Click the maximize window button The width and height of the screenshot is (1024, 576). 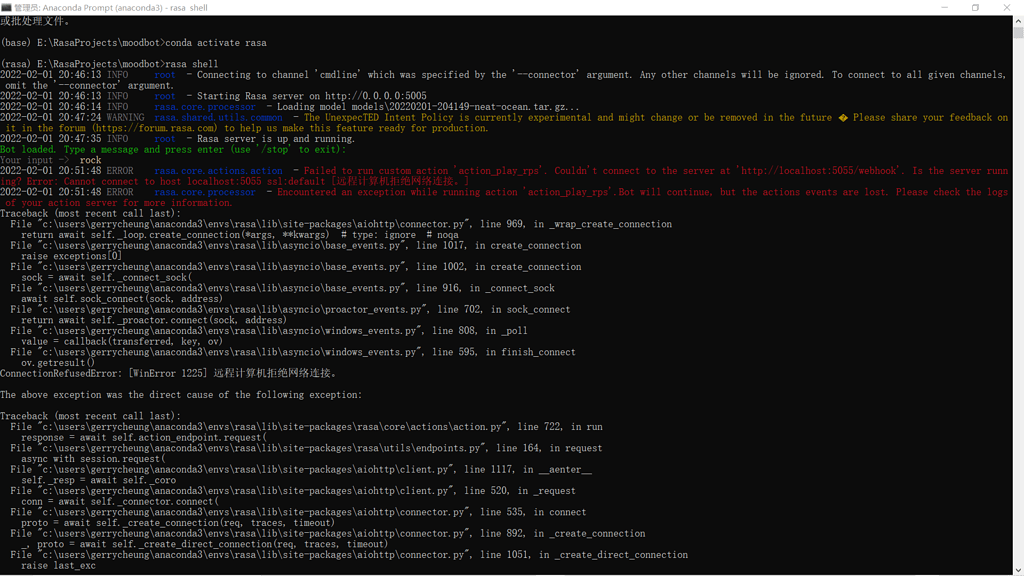pos(974,8)
